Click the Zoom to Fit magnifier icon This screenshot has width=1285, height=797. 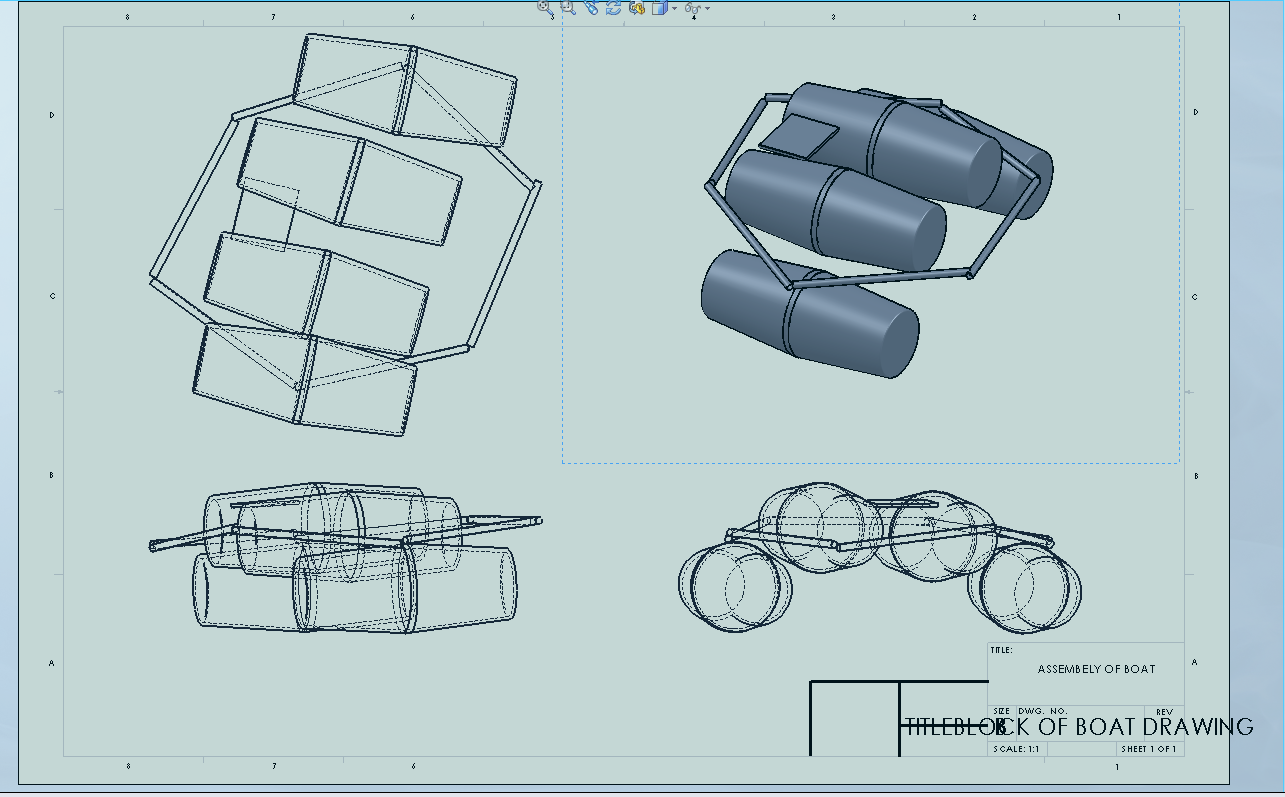coord(545,8)
